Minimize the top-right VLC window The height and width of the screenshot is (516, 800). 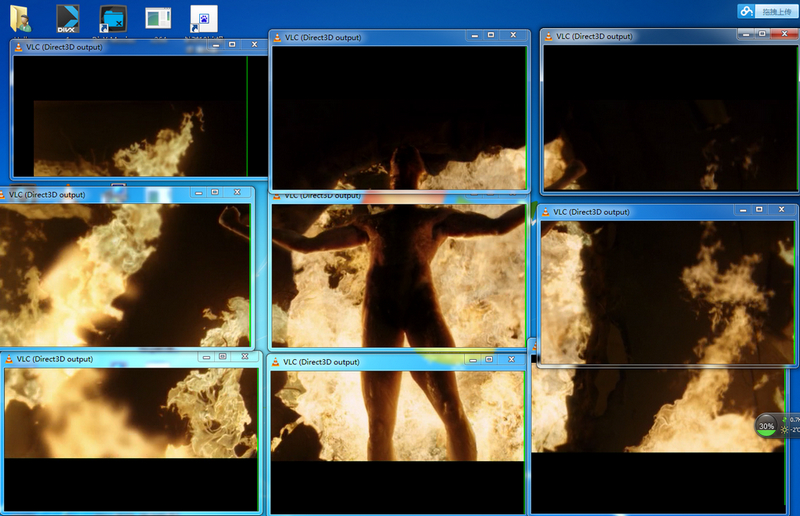(x=746, y=34)
